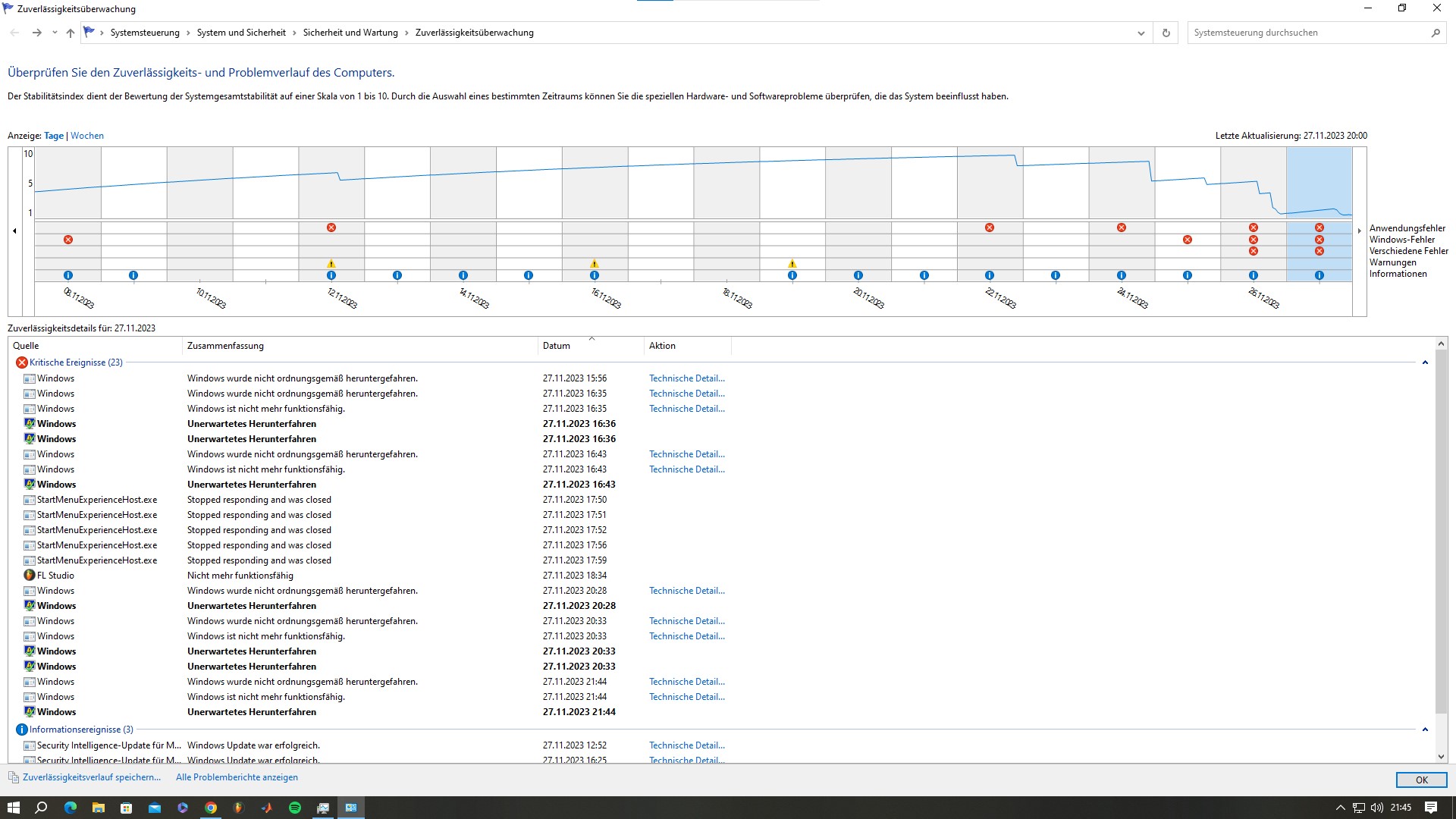
Task: Open Alle Problemberichte anzeigen link
Action: click(x=237, y=777)
